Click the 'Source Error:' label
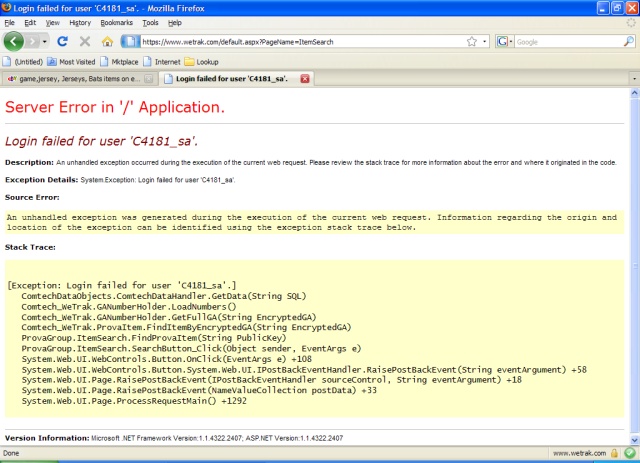The image size is (640, 463). coord(32,198)
